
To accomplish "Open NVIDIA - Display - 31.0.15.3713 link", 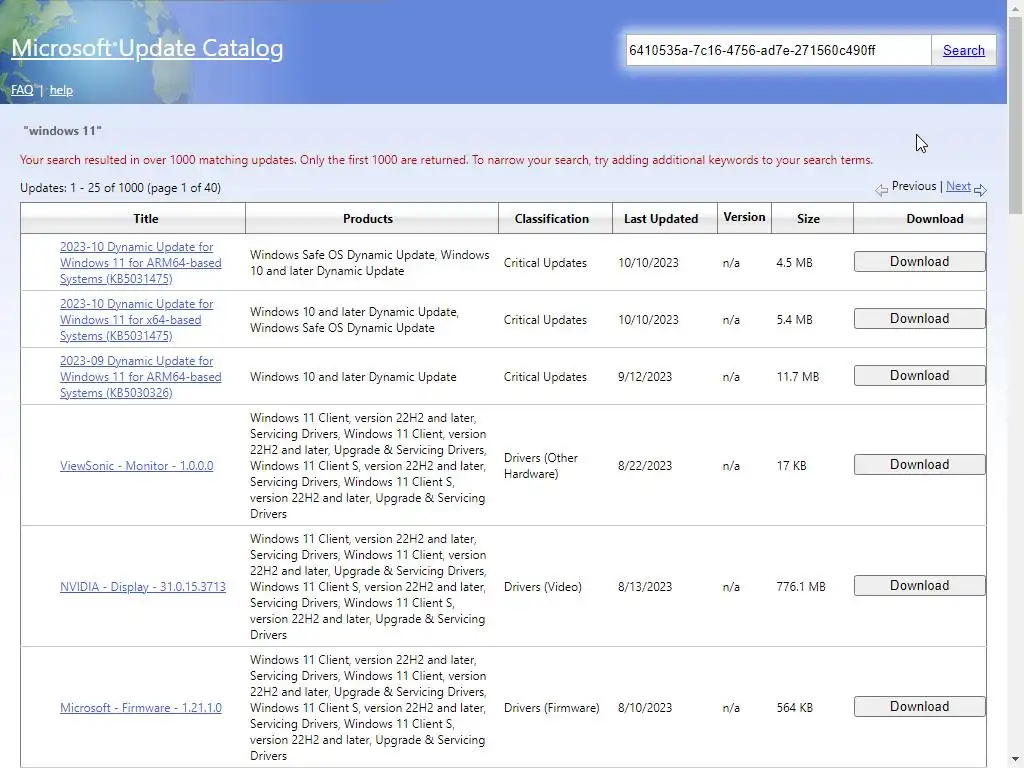I will (143, 586).
